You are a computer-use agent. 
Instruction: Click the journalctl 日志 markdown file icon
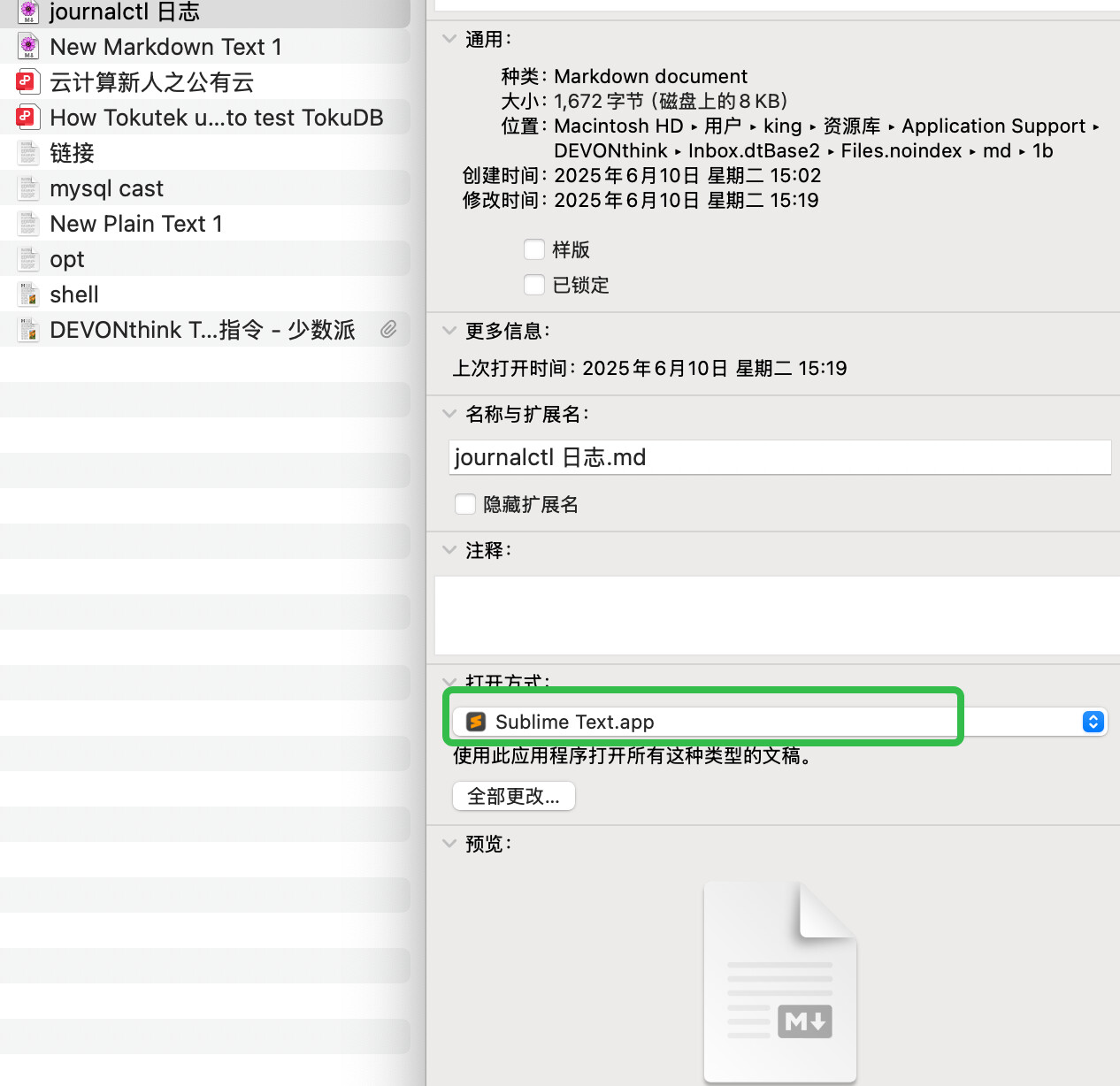click(28, 11)
